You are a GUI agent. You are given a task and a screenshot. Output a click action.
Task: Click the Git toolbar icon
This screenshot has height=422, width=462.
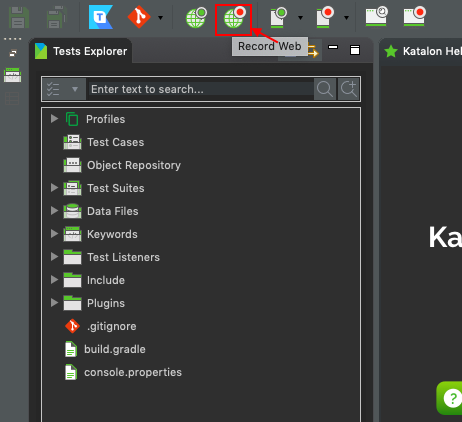[x=139, y=17]
